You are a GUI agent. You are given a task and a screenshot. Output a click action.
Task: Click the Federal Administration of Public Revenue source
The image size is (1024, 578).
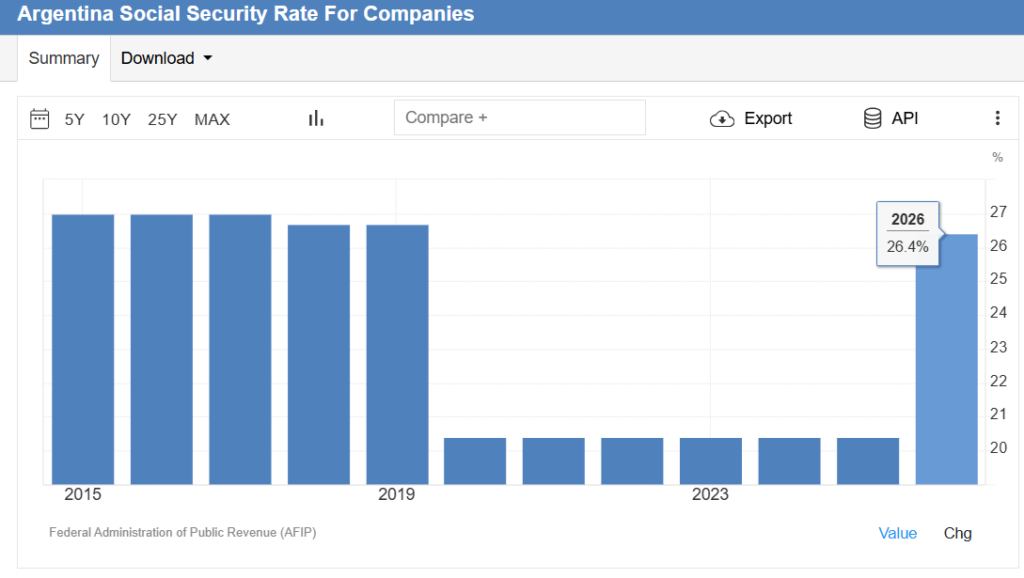coord(183,532)
